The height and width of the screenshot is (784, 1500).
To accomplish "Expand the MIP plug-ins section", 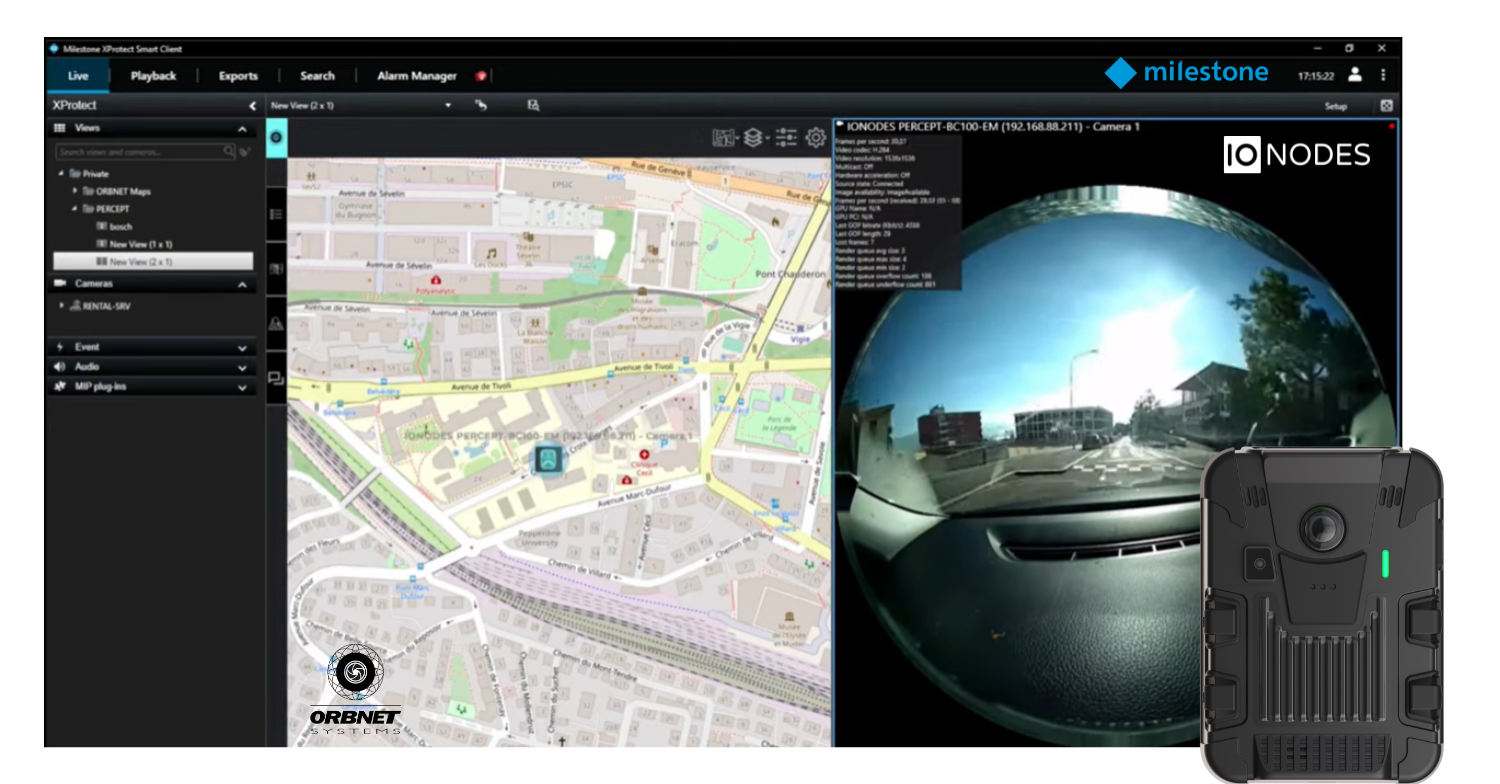I will click(242, 386).
